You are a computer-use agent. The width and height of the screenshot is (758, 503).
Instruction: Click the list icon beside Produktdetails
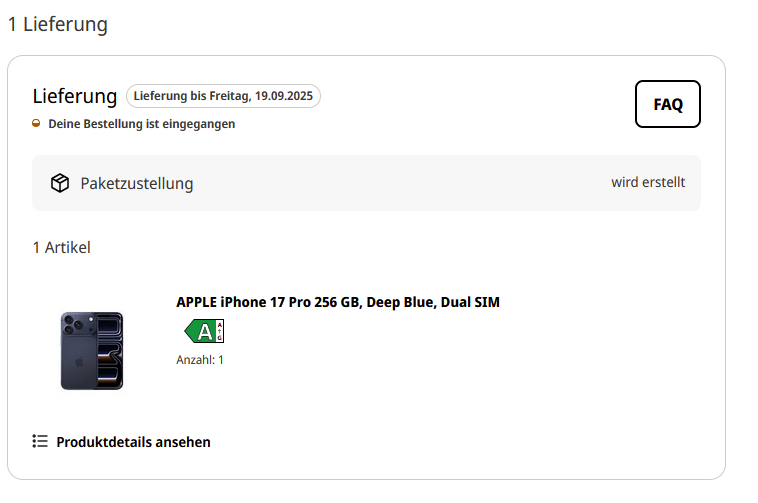coord(40,441)
